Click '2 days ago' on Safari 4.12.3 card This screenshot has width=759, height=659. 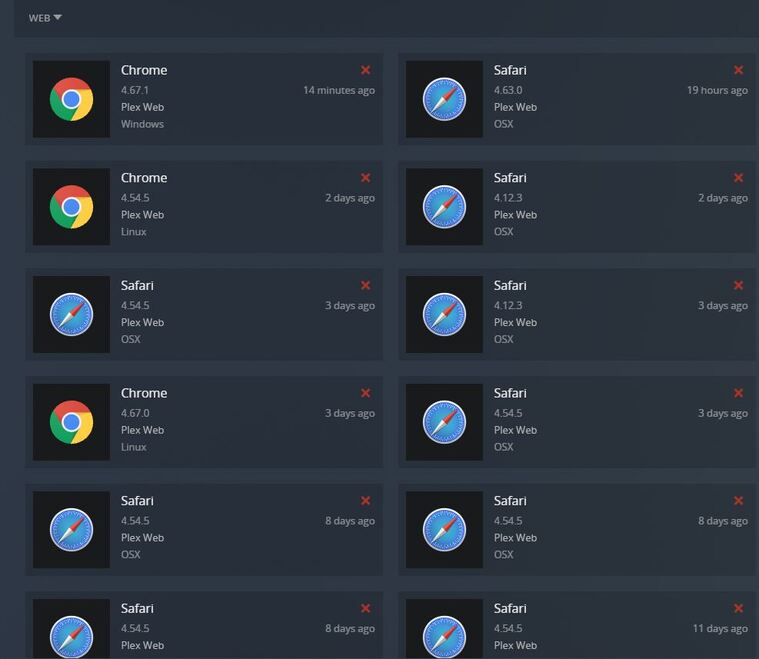[x=723, y=198]
